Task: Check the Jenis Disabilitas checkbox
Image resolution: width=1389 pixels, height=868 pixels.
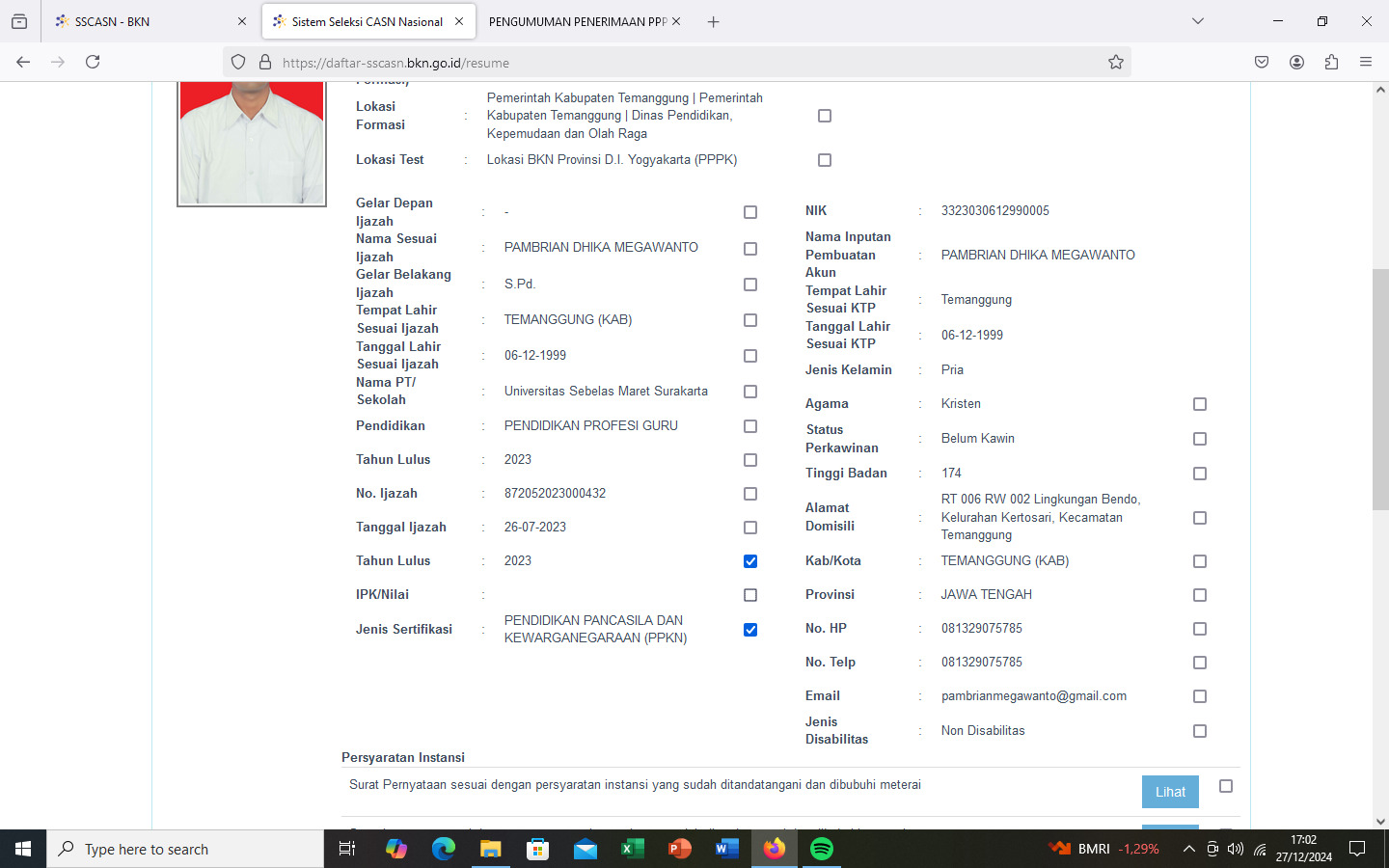Action: (1200, 731)
